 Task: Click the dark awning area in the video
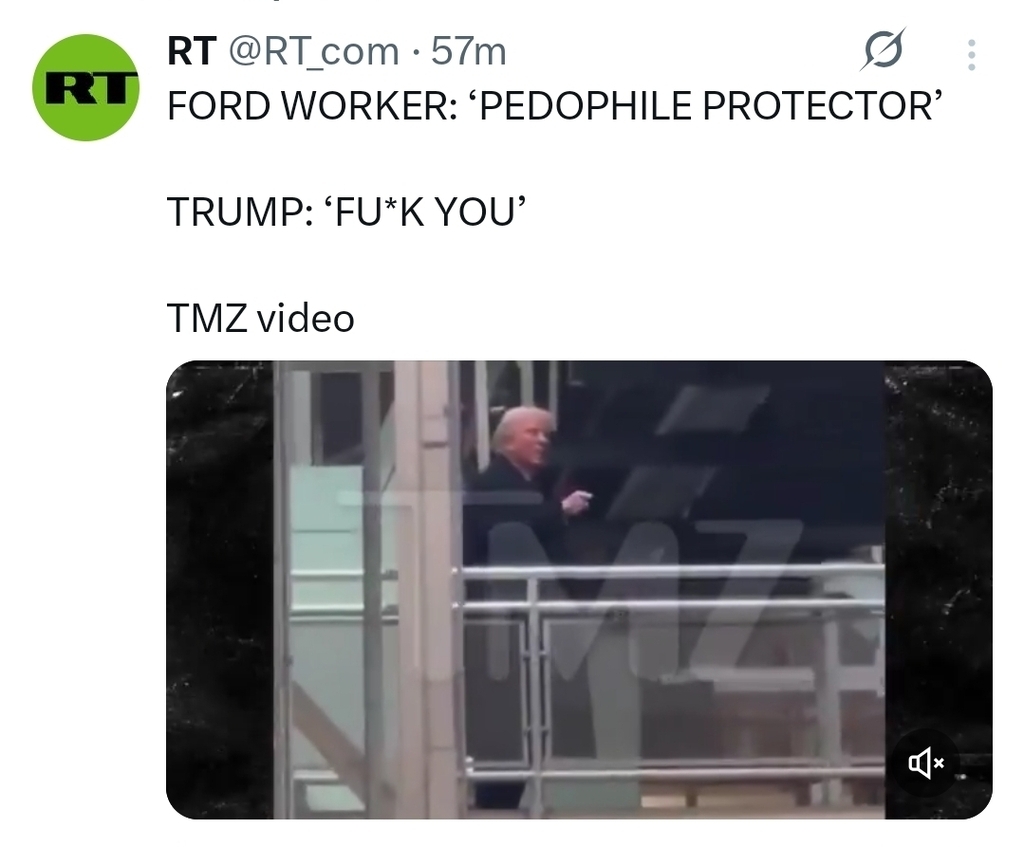[718, 457]
